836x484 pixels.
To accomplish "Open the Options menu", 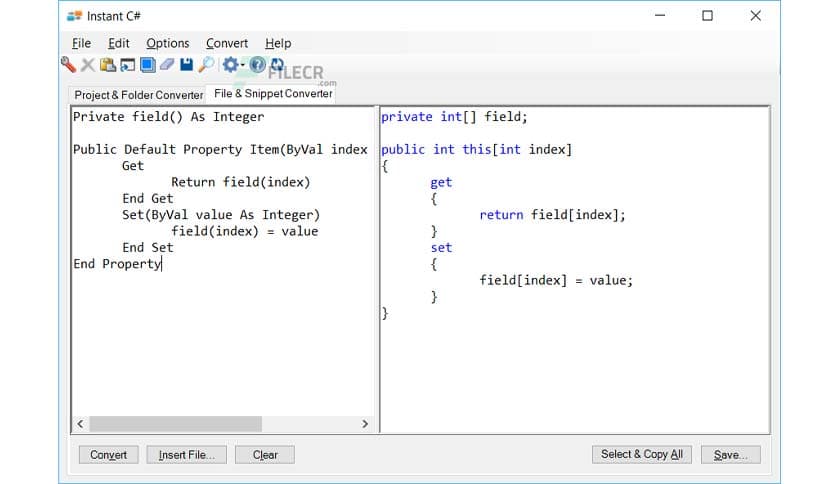I will tap(167, 43).
